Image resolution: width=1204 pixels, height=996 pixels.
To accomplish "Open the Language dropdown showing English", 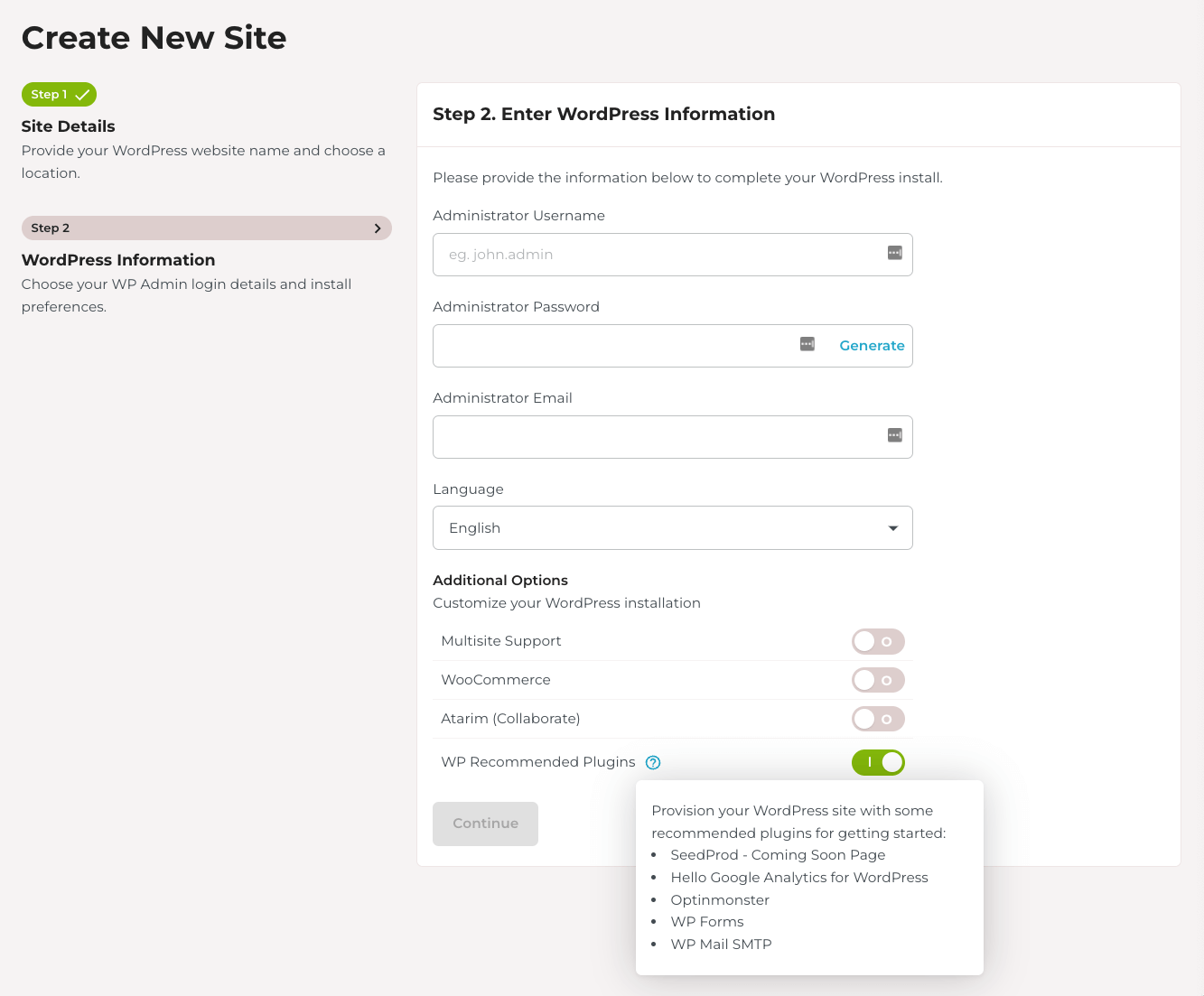I will [x=673, y=528].
